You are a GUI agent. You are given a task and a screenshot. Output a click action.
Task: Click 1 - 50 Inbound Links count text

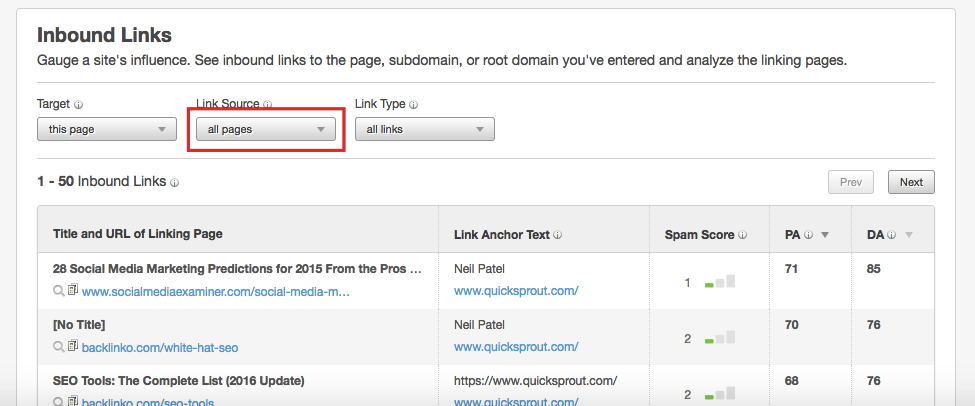[102, 182]
